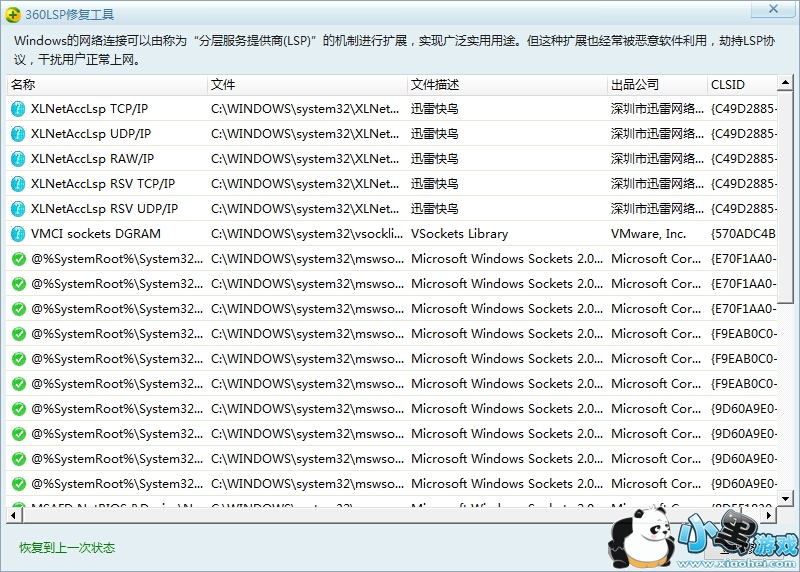Select the row named XLNetAccLsp TCP/IP
The width and height of the screenshot is (800, 572).
[x=392, y=109]
